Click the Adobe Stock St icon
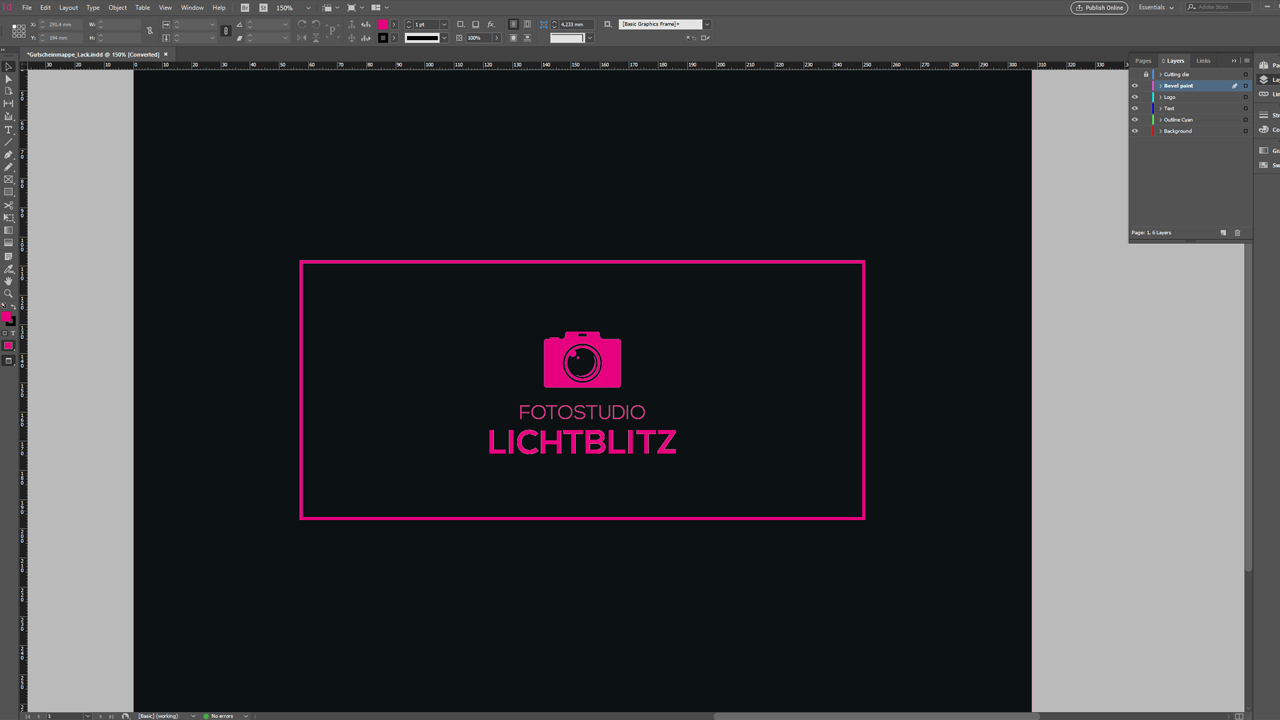 [263, 7]
